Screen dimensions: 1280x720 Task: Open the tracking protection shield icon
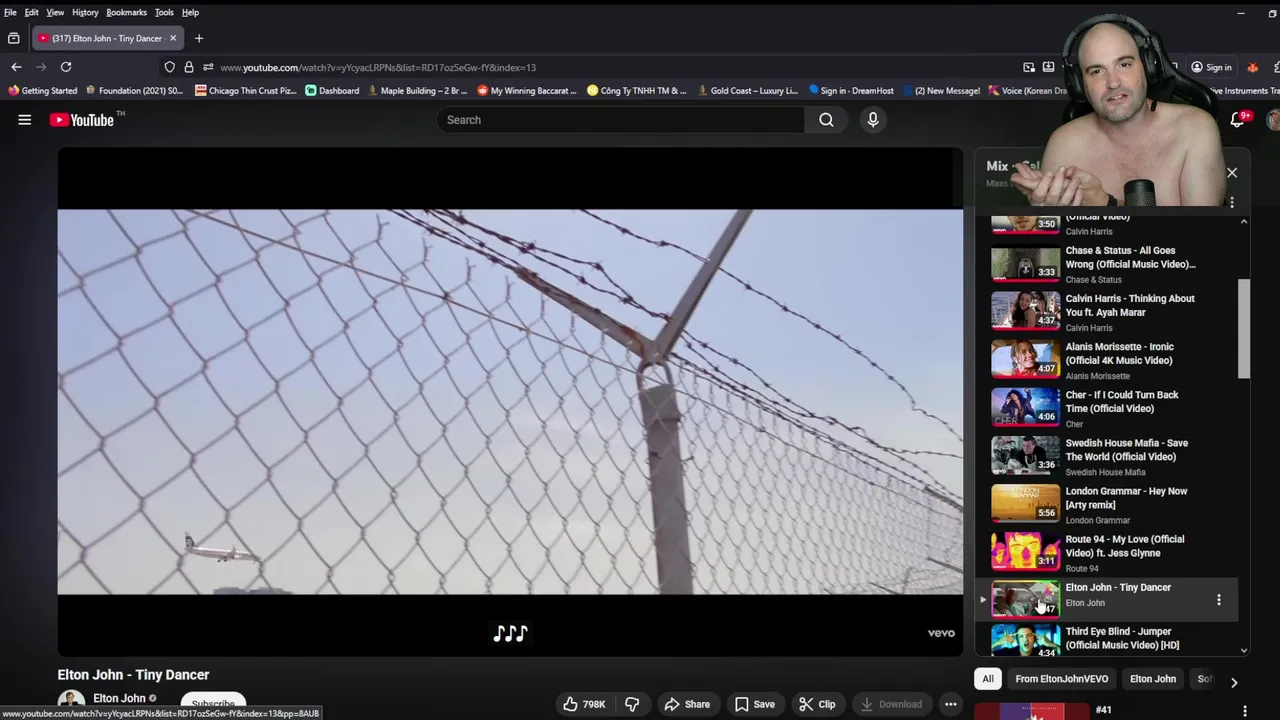pyautogui.click(x=170, y=67)
